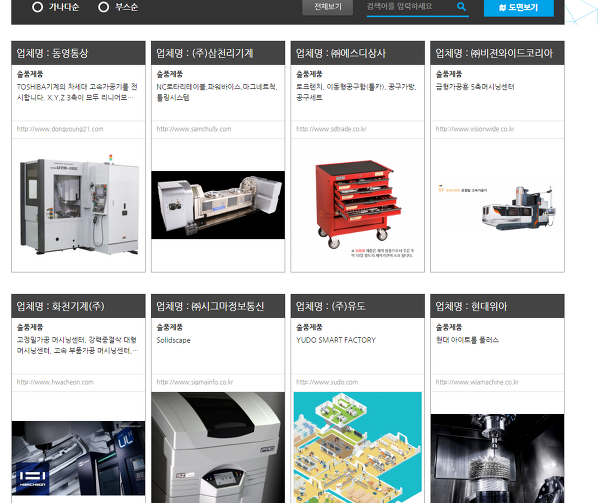Visit the dongyoung21.com link
This screenshot has height=503, width=600.
[60, 129]
